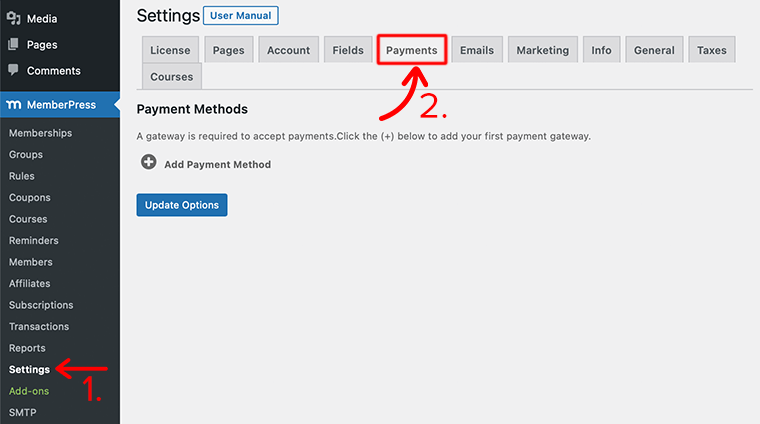Screen dimensions: 760x424
Task: Open the Courses settings tab
Action: (x=172, y=77)
